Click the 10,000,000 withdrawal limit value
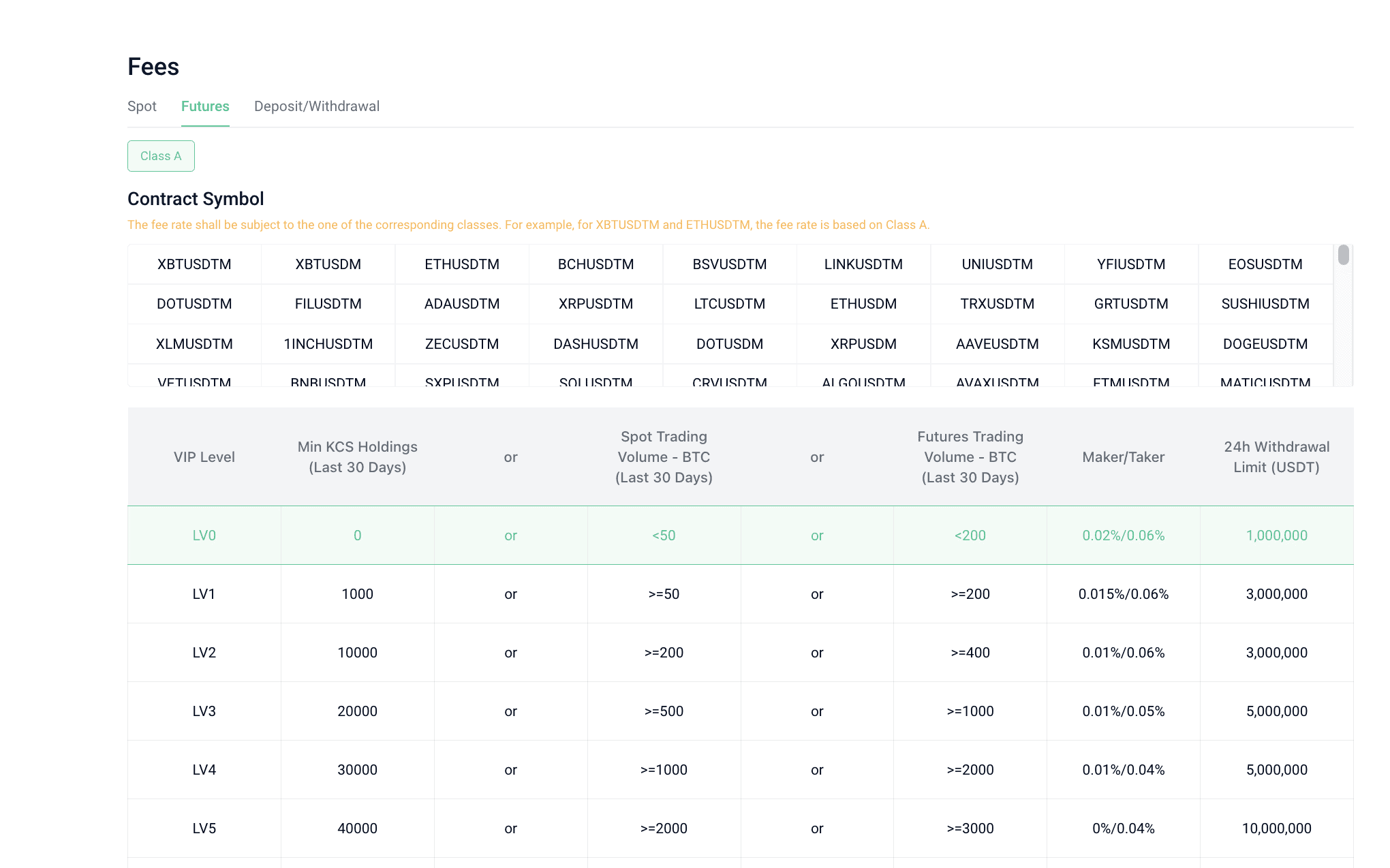1390x868 pixels. [x=1276, y=828]
